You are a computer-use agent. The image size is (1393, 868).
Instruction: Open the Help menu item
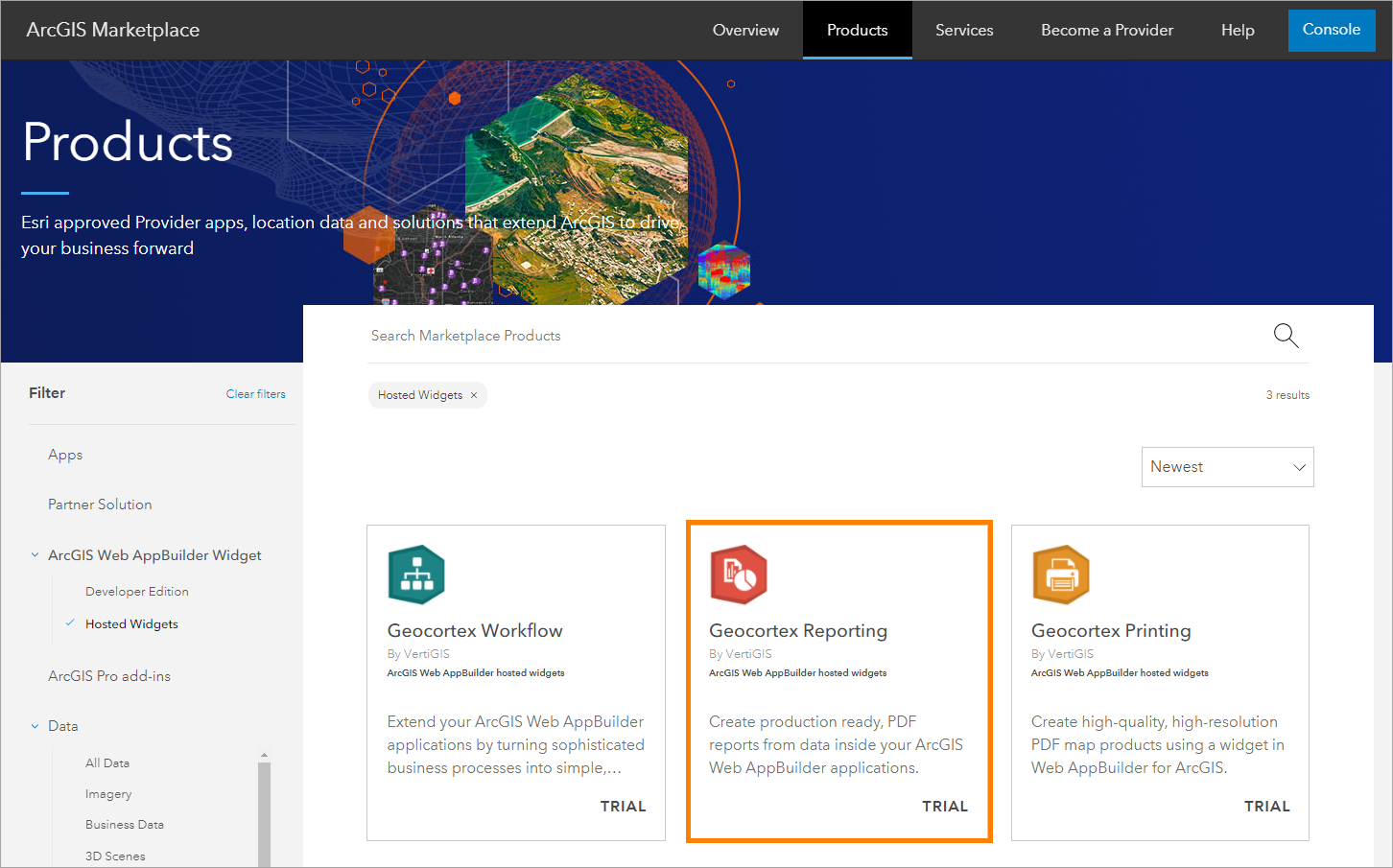coord(1237,30)
